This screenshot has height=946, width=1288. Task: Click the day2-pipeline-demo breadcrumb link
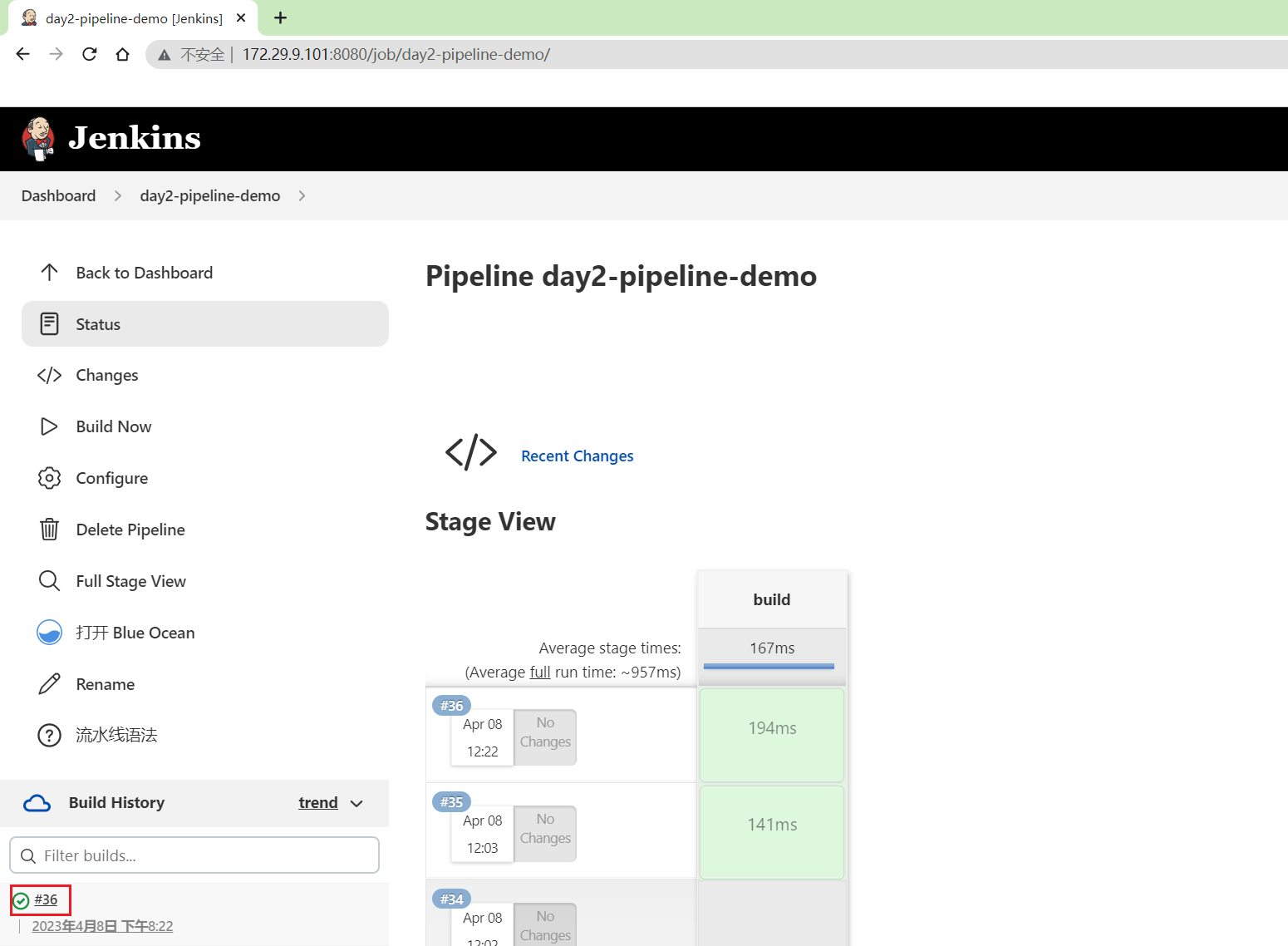click(210, 195)
